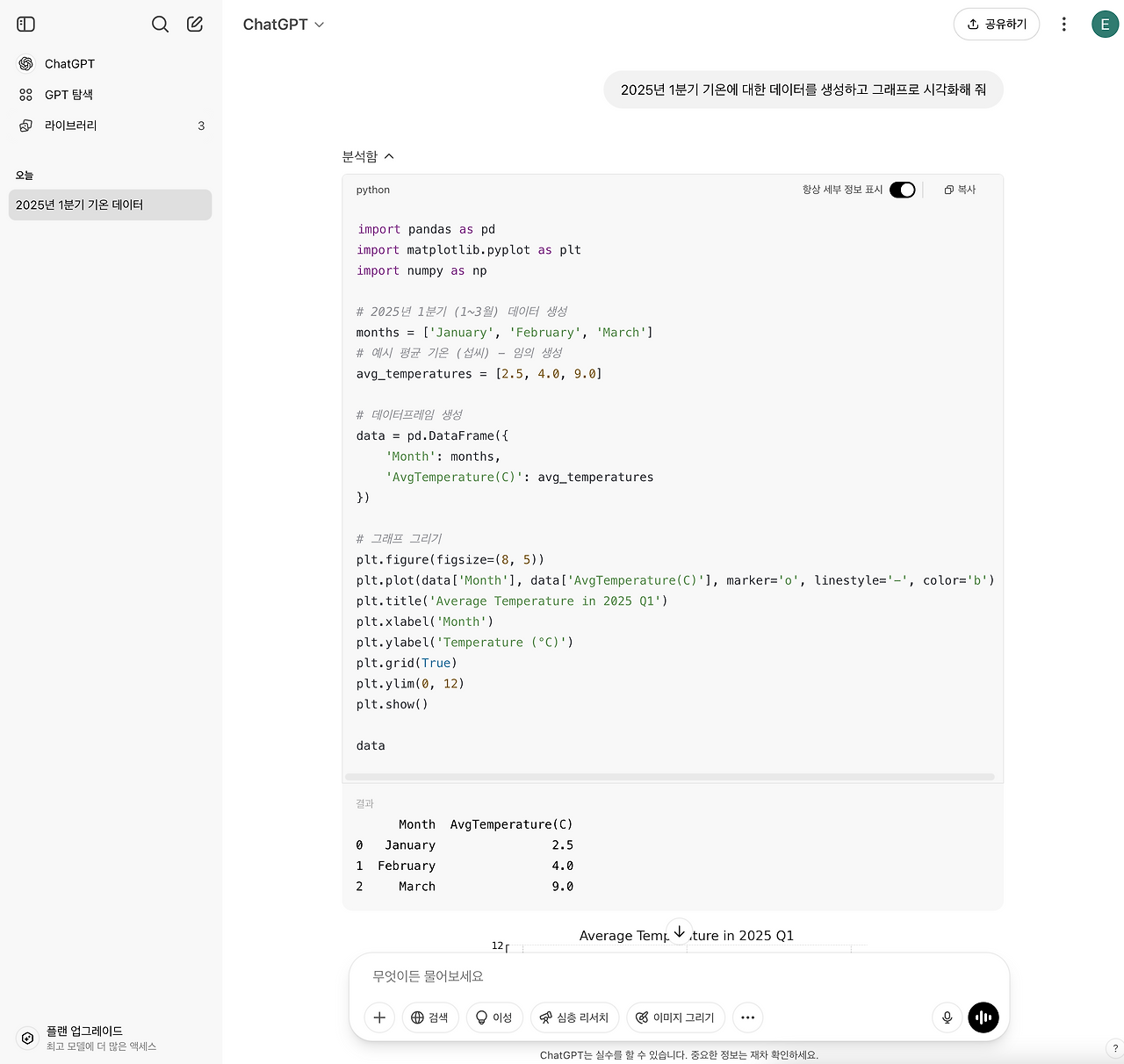Image resolution: width=1124 pixels, height=1064 pixels.
Task: Jump to bottom with the down-arrow button
Action: tap(679, 931)
